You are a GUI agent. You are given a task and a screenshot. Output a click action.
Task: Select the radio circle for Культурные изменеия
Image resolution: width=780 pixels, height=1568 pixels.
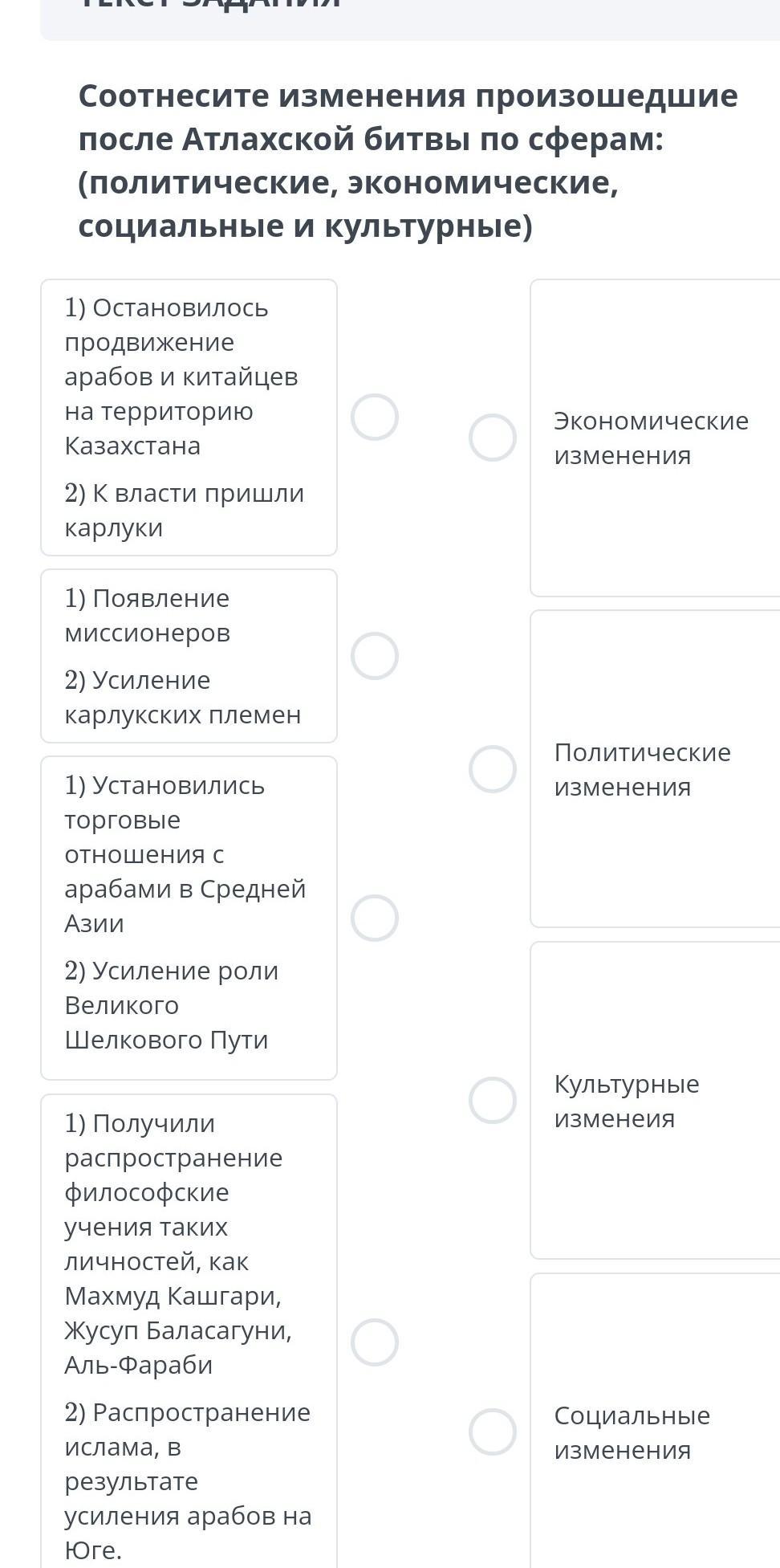pyautogui.click(x=493, y=1100)
